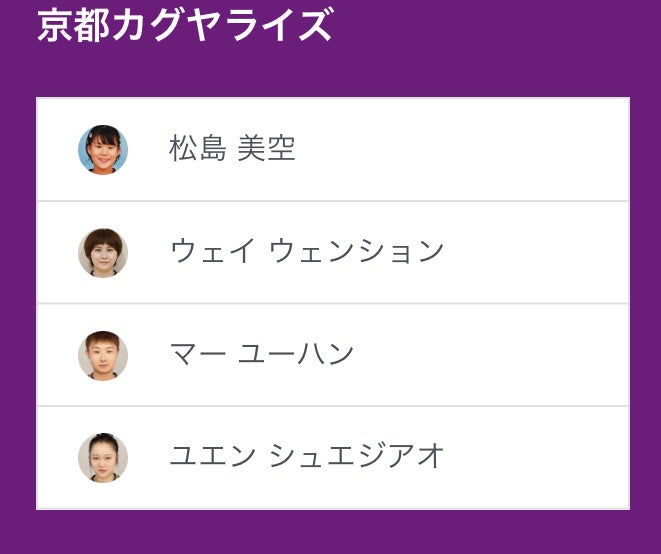Select the round avatar beside マー ユーハン

103,355
